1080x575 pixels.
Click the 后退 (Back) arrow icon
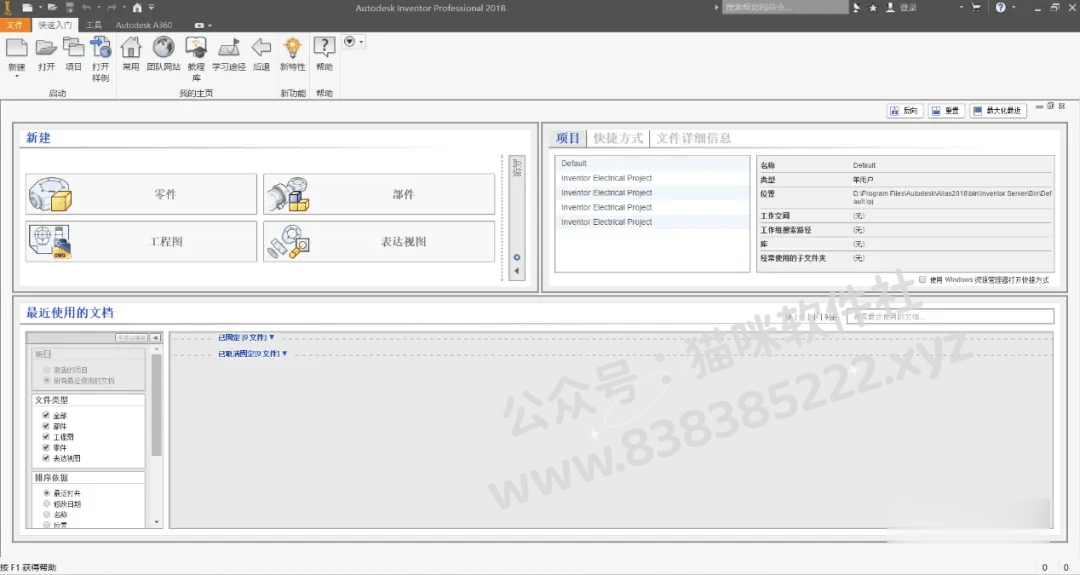pyautogui.click(x=261, y=48)
